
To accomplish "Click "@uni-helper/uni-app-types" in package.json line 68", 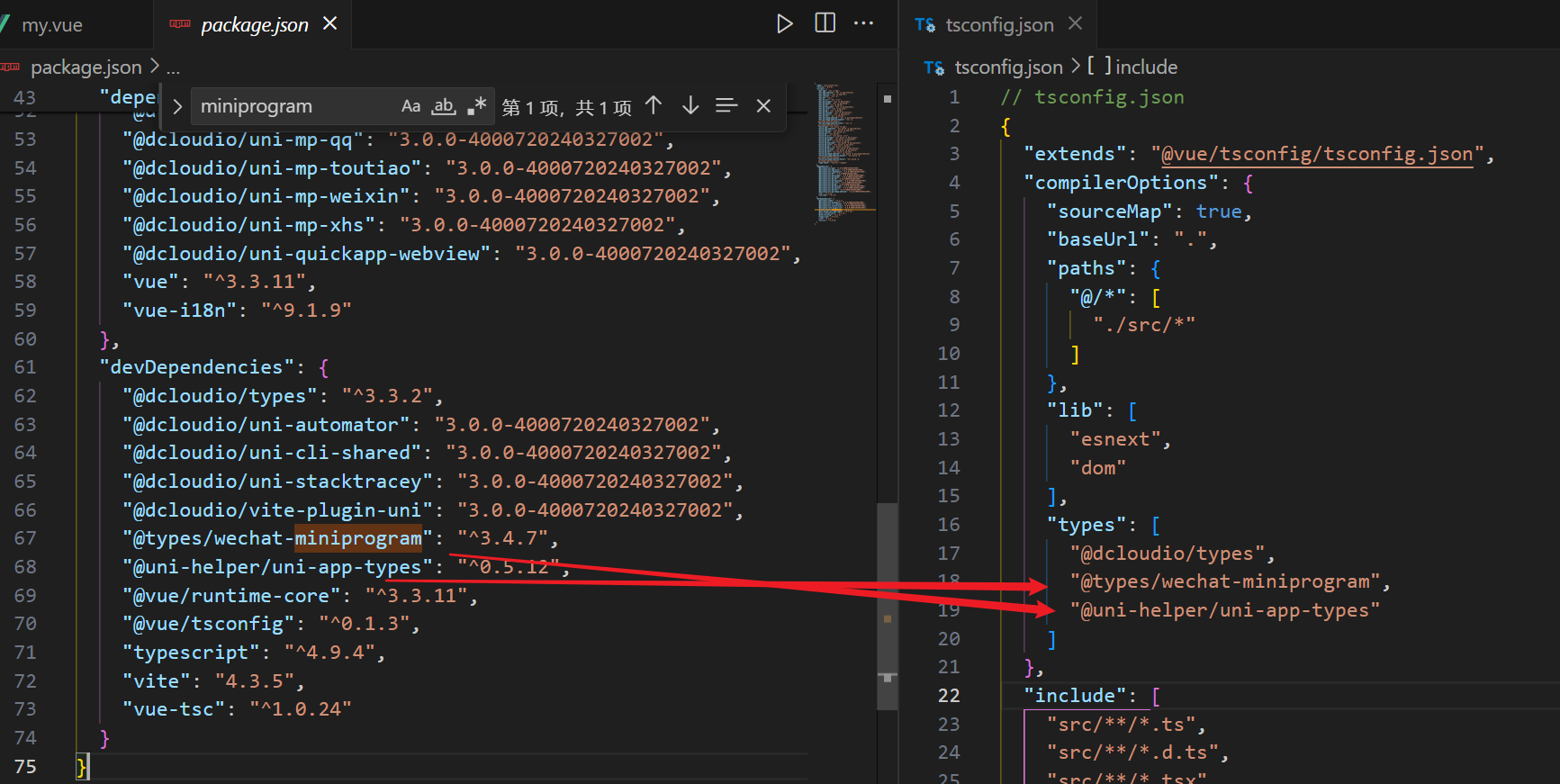I will tap(278, 567).
